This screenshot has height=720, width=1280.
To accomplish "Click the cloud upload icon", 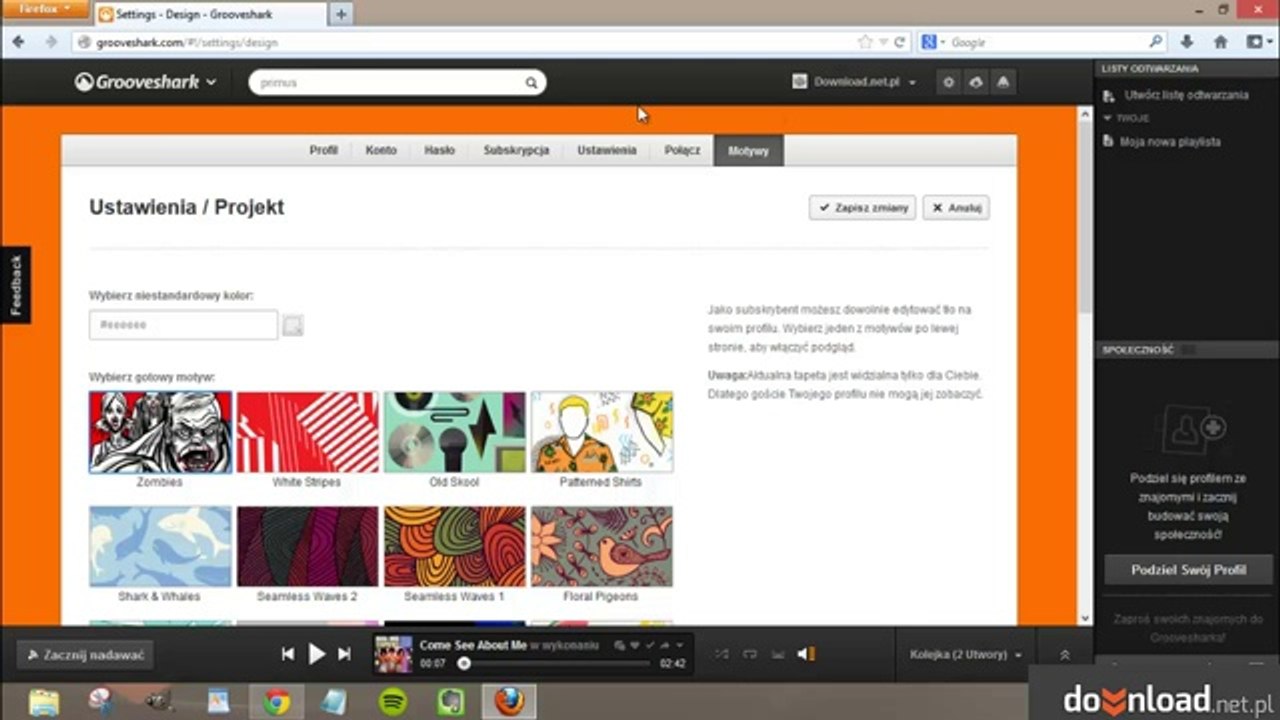I will (976, 82).
